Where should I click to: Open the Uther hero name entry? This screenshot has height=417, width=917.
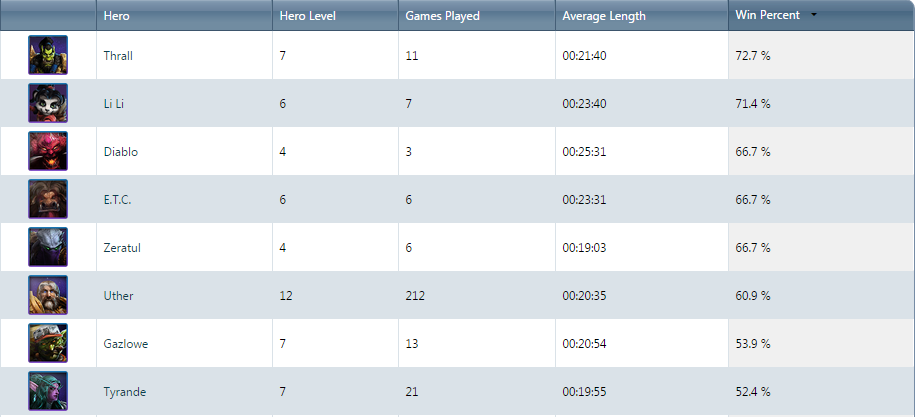coord(118,296)
